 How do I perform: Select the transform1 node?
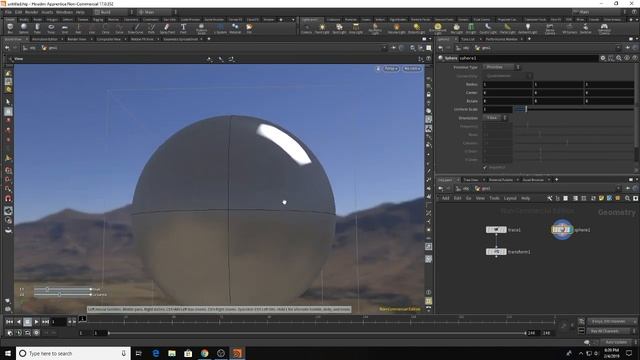(x=496, y=252)
